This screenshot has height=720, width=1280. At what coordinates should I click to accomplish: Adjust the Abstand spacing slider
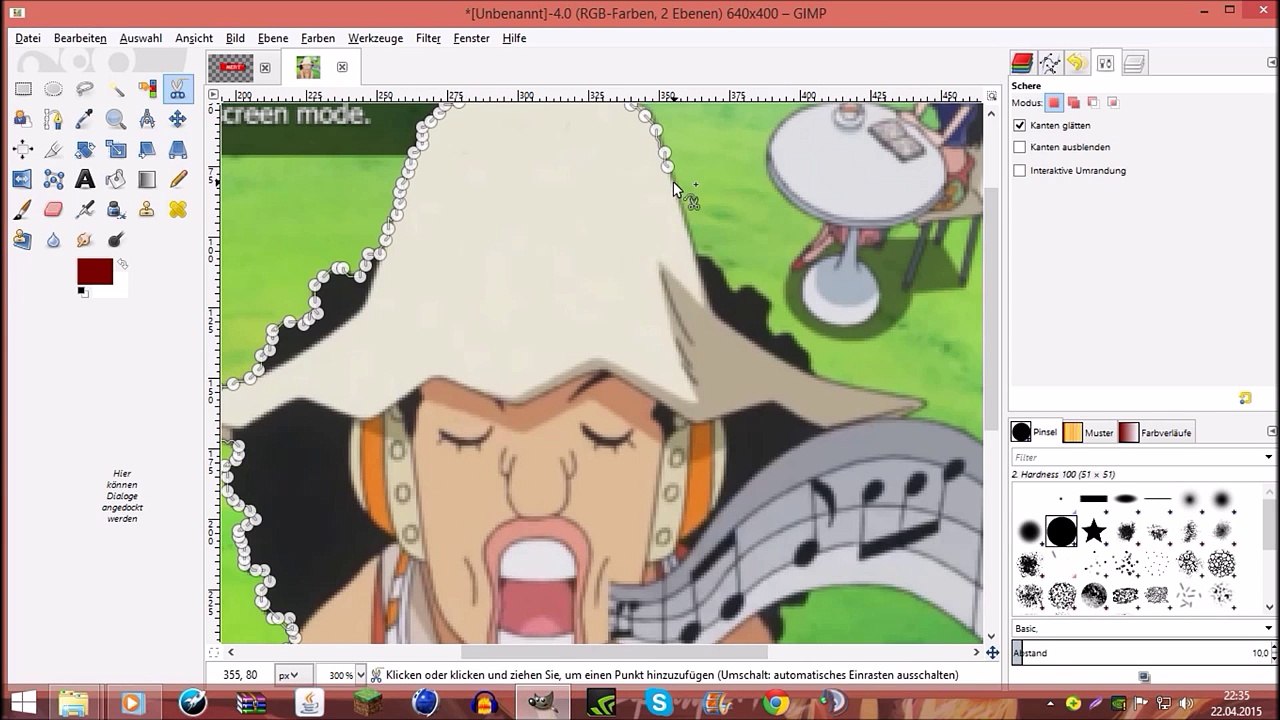(x=1141, y=653)
